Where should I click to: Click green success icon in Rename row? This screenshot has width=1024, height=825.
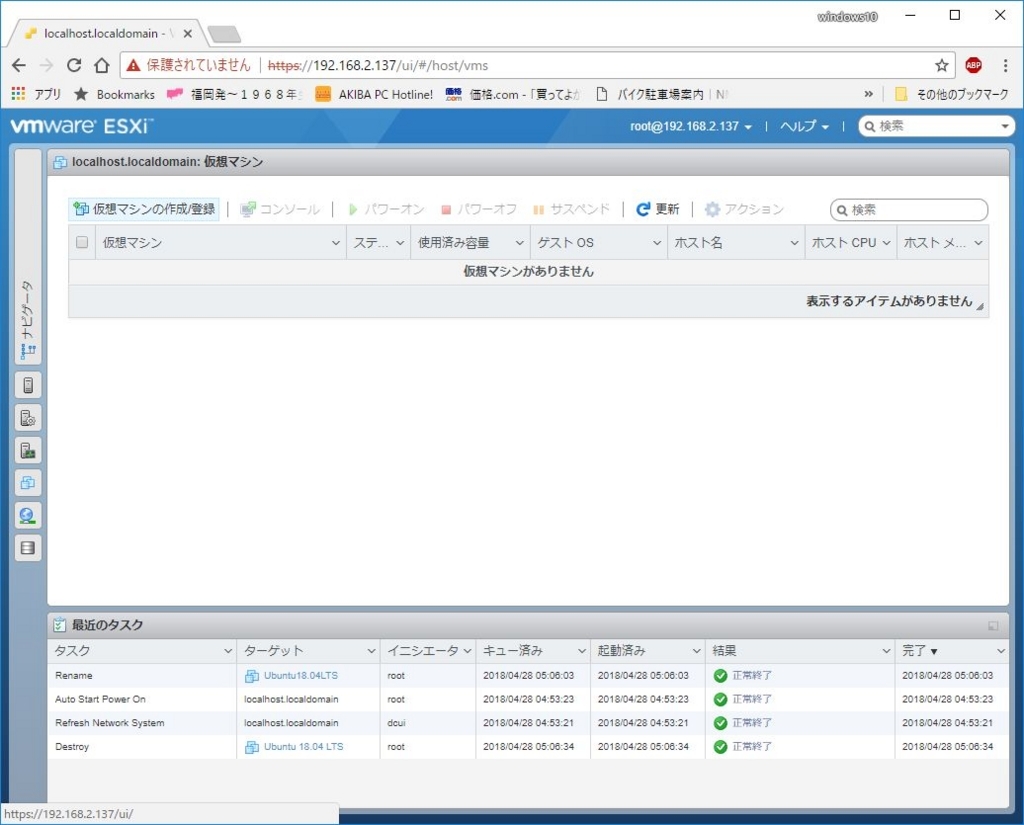(x=720, y=676)
